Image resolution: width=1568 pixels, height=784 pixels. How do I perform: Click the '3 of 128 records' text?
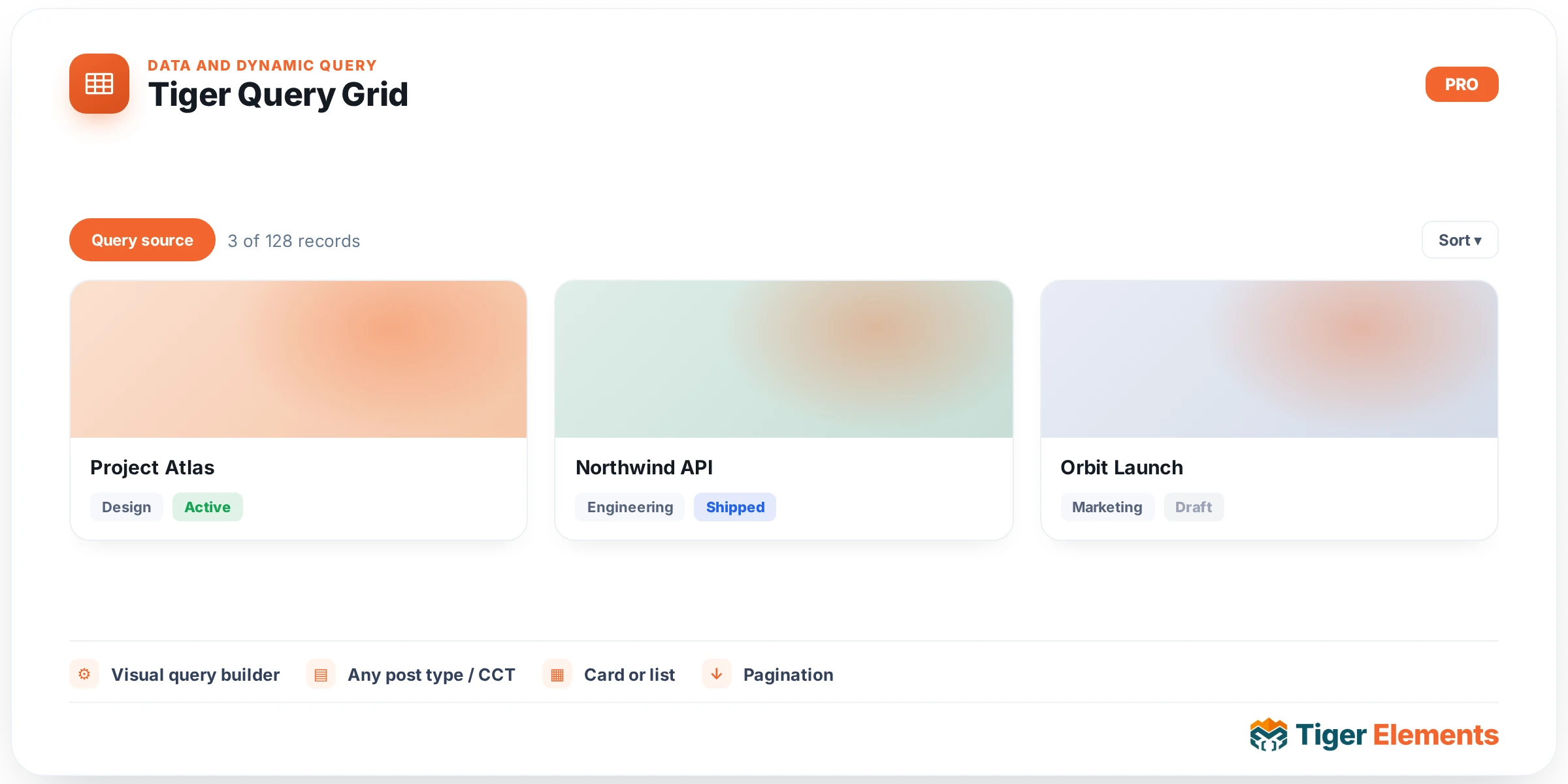pos(294,241)
